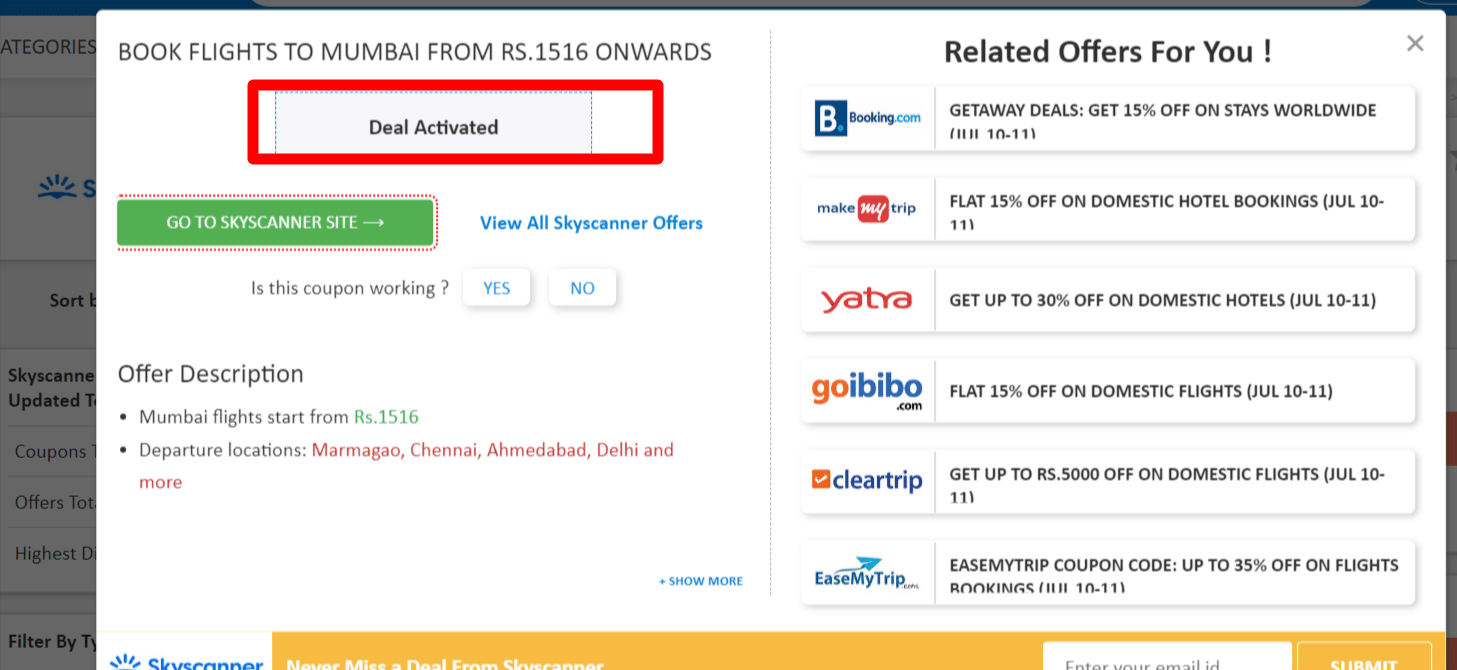
Task: Click the Yatra logo
Action: pos(866,299)
